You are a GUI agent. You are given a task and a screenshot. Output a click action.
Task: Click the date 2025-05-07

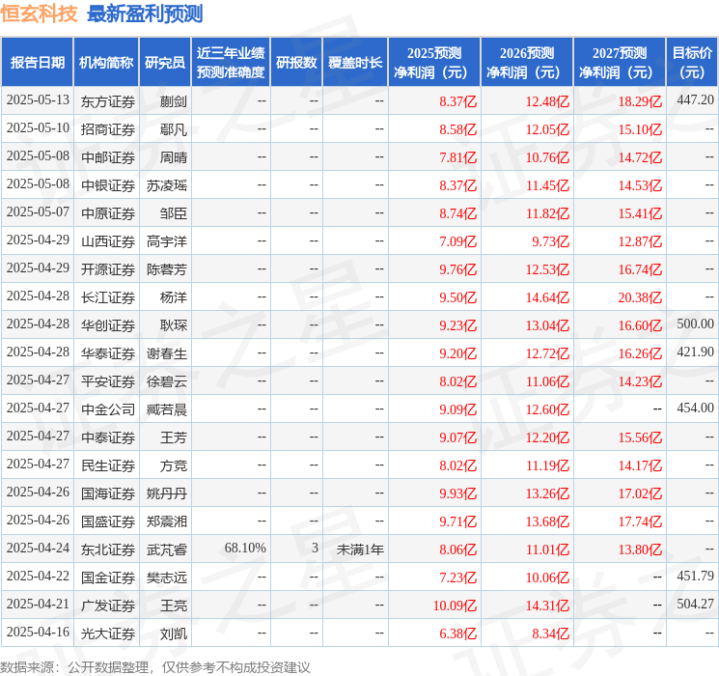coord(38,211)
